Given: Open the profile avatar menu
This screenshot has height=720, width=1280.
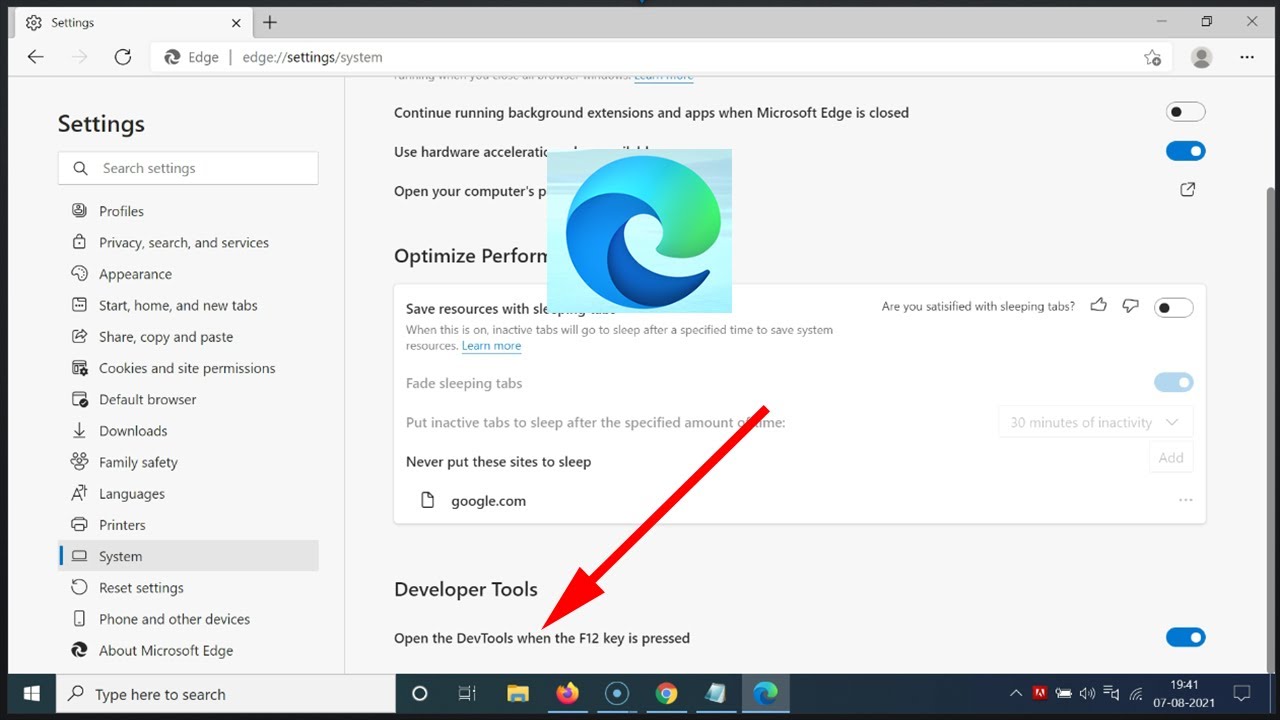Looking at the screenshot, I should click(x=1202, y=57).
